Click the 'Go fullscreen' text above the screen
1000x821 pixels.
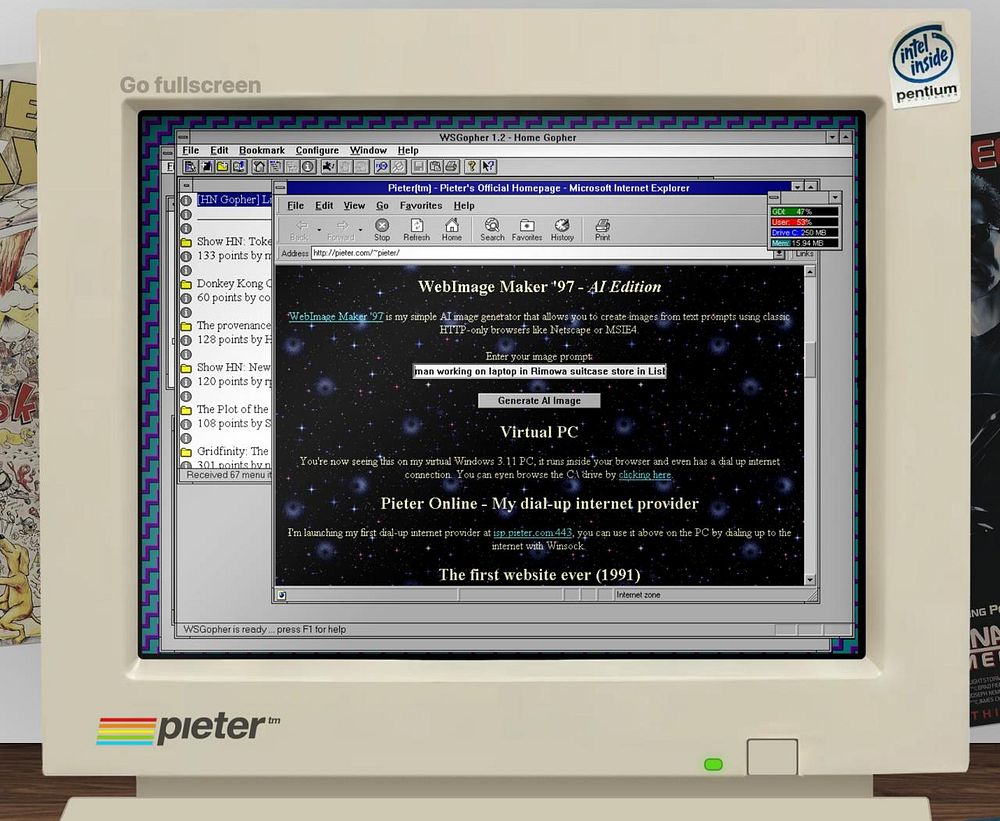pos(190,85)
